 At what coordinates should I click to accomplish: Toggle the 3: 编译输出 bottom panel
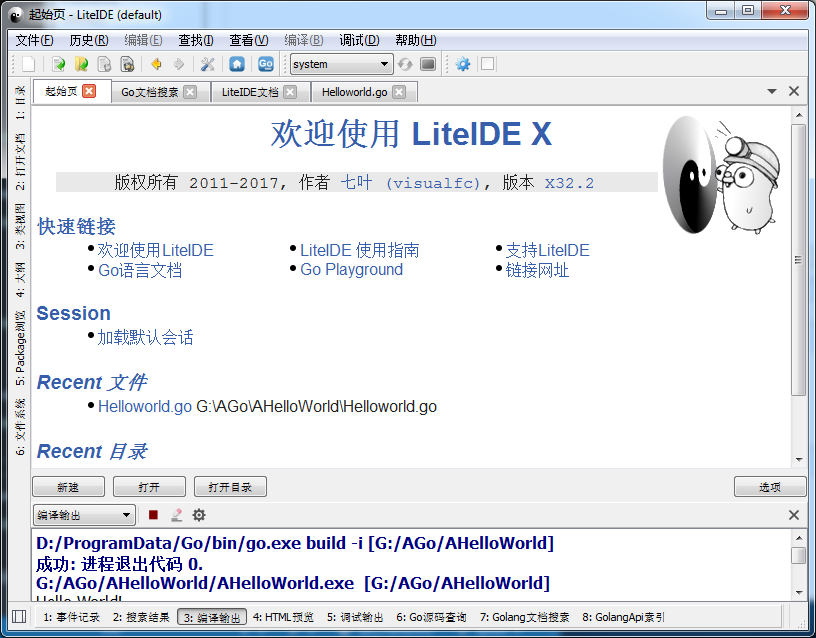[212, 617]
